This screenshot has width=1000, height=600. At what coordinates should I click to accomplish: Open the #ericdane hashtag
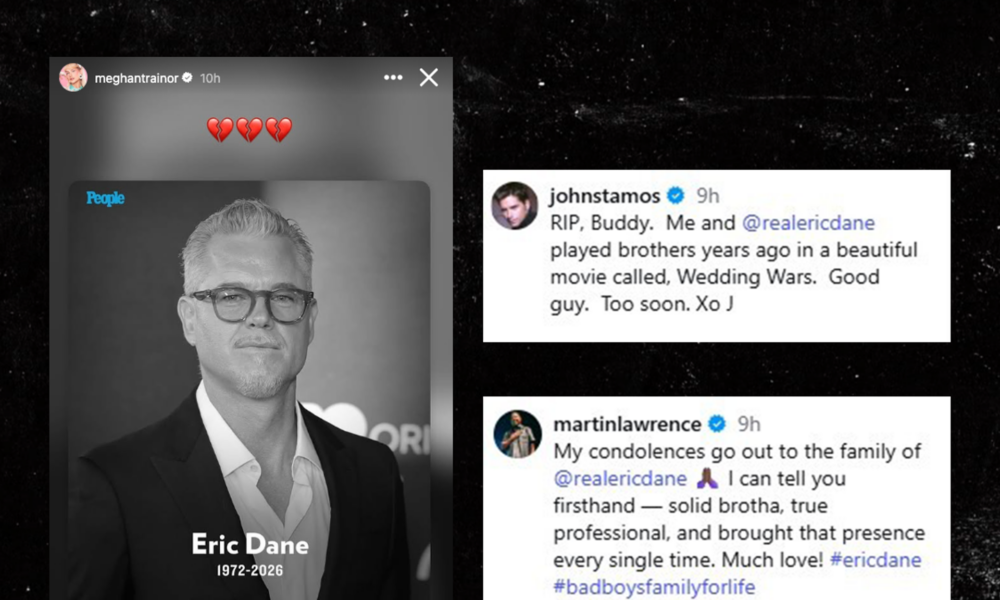pos(876,560)
